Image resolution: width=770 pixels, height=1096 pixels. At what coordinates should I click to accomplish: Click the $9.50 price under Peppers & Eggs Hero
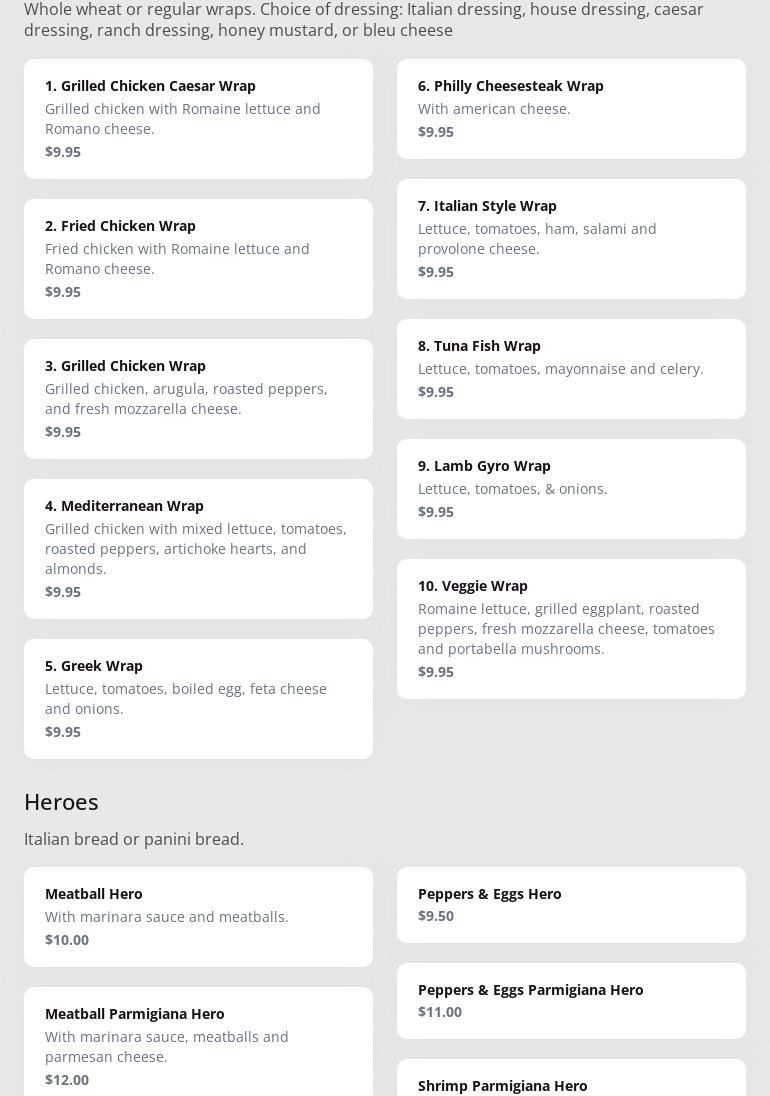pyautogui.click(x=436, y=916)
